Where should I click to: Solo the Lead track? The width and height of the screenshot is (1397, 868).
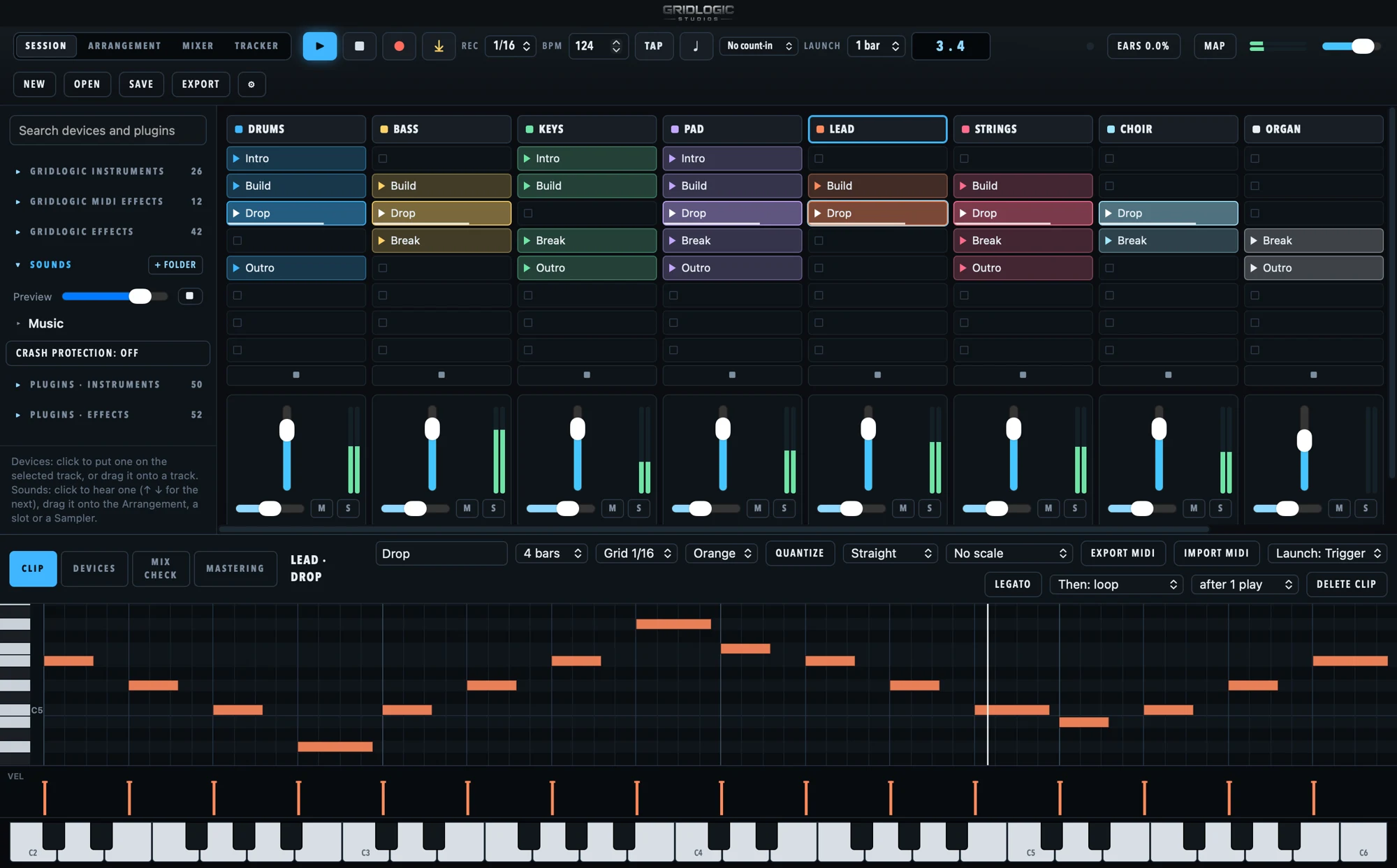(929, 508)
